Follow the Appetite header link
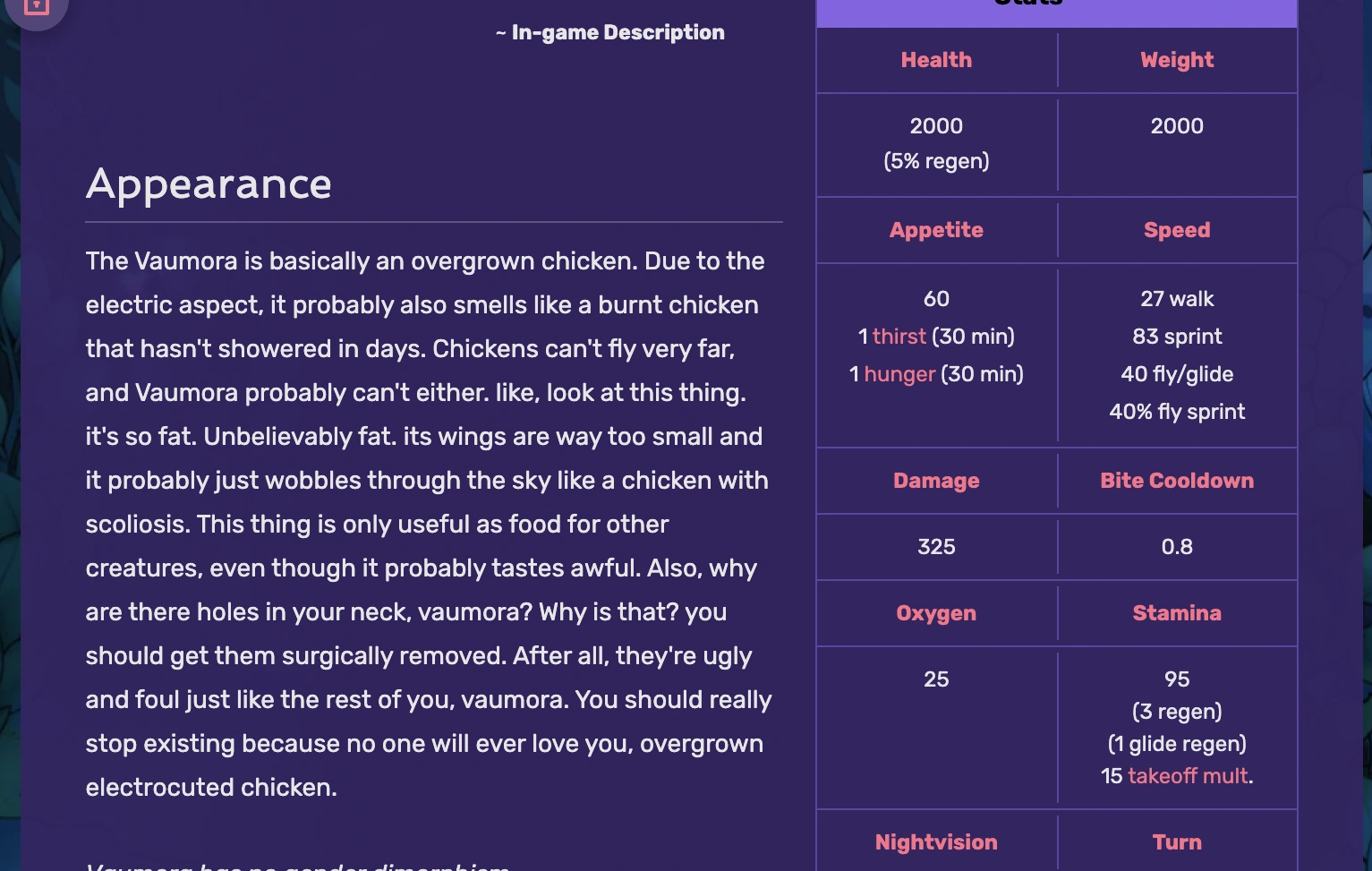Image resolution: width=1372 pixels, height=871 pixels. tap(936, 230)
